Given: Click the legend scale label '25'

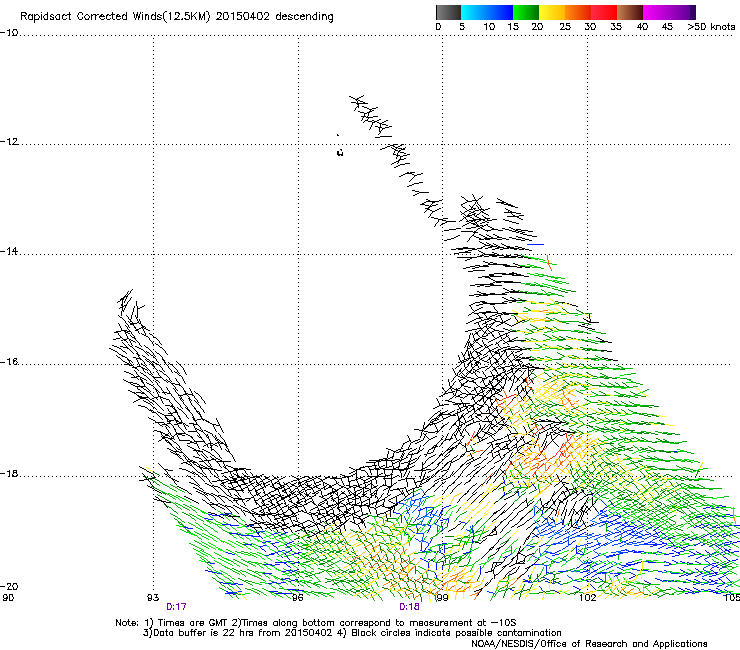Looking at the screenshot, I should 565,27.
